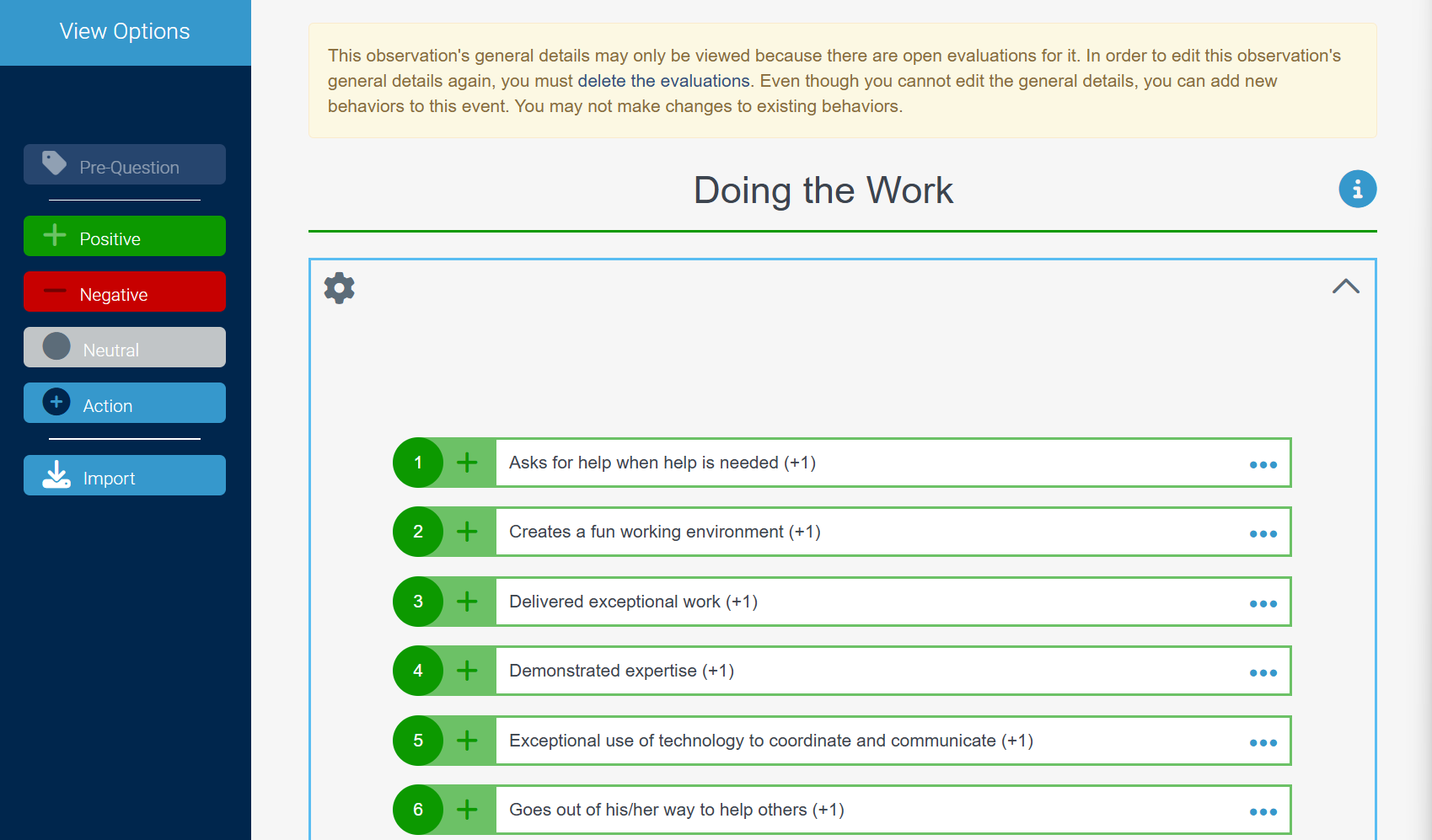The width and height of the screenshot is (1432, 840).
Task: Click the Import button
Action: [x=125, y=475]
